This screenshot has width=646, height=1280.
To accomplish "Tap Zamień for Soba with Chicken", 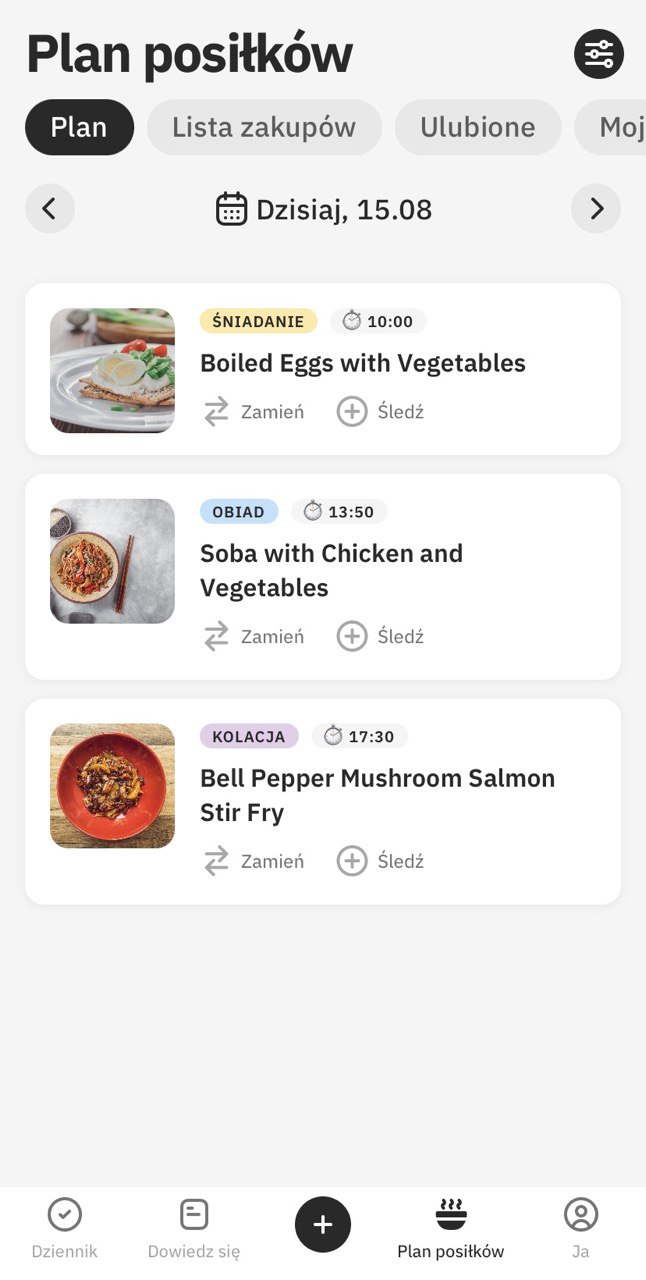I will (254, 636).
